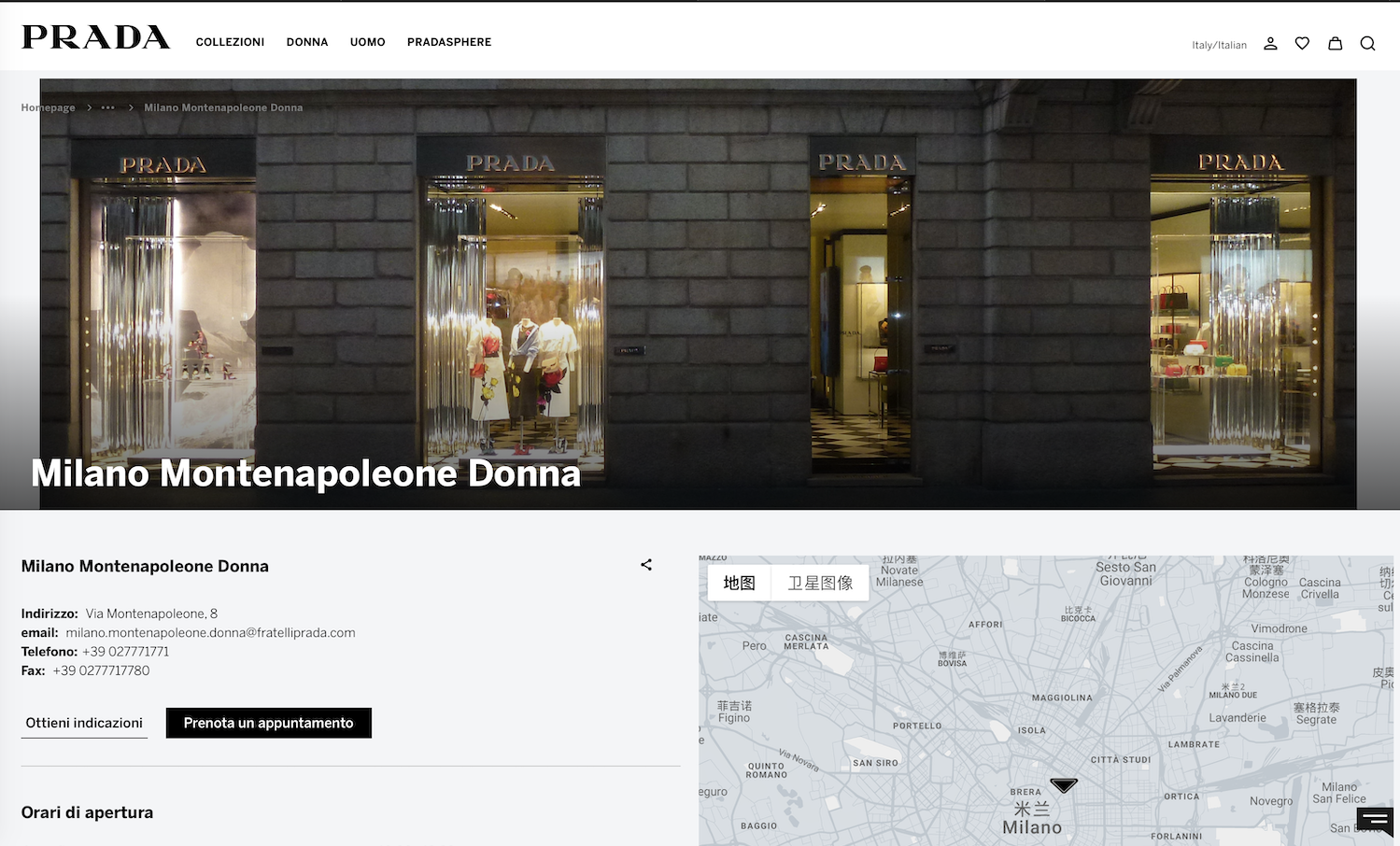Viewport: 1400px width, 846px height.
Task: Click Ottieni indicazioni link
Action: [x=84, y=723]
